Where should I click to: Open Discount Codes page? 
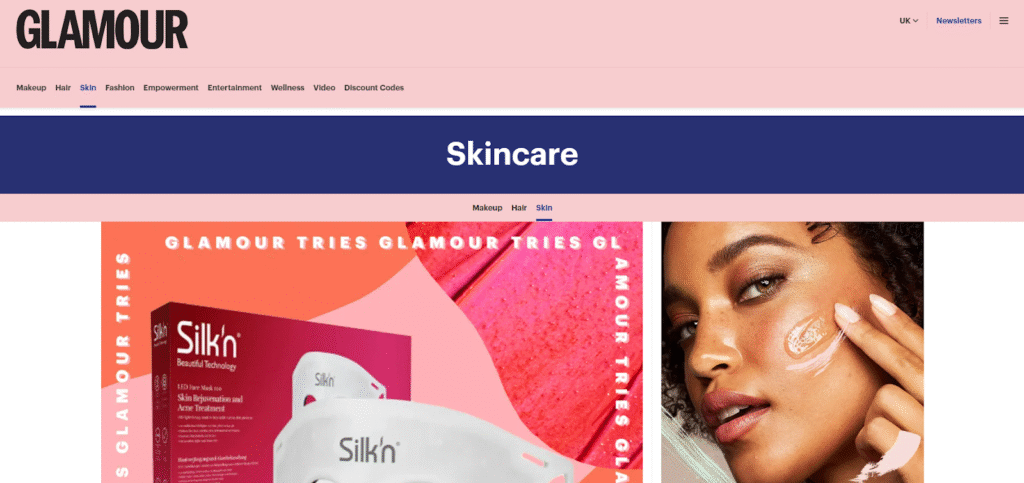click(x=374, y=87)
